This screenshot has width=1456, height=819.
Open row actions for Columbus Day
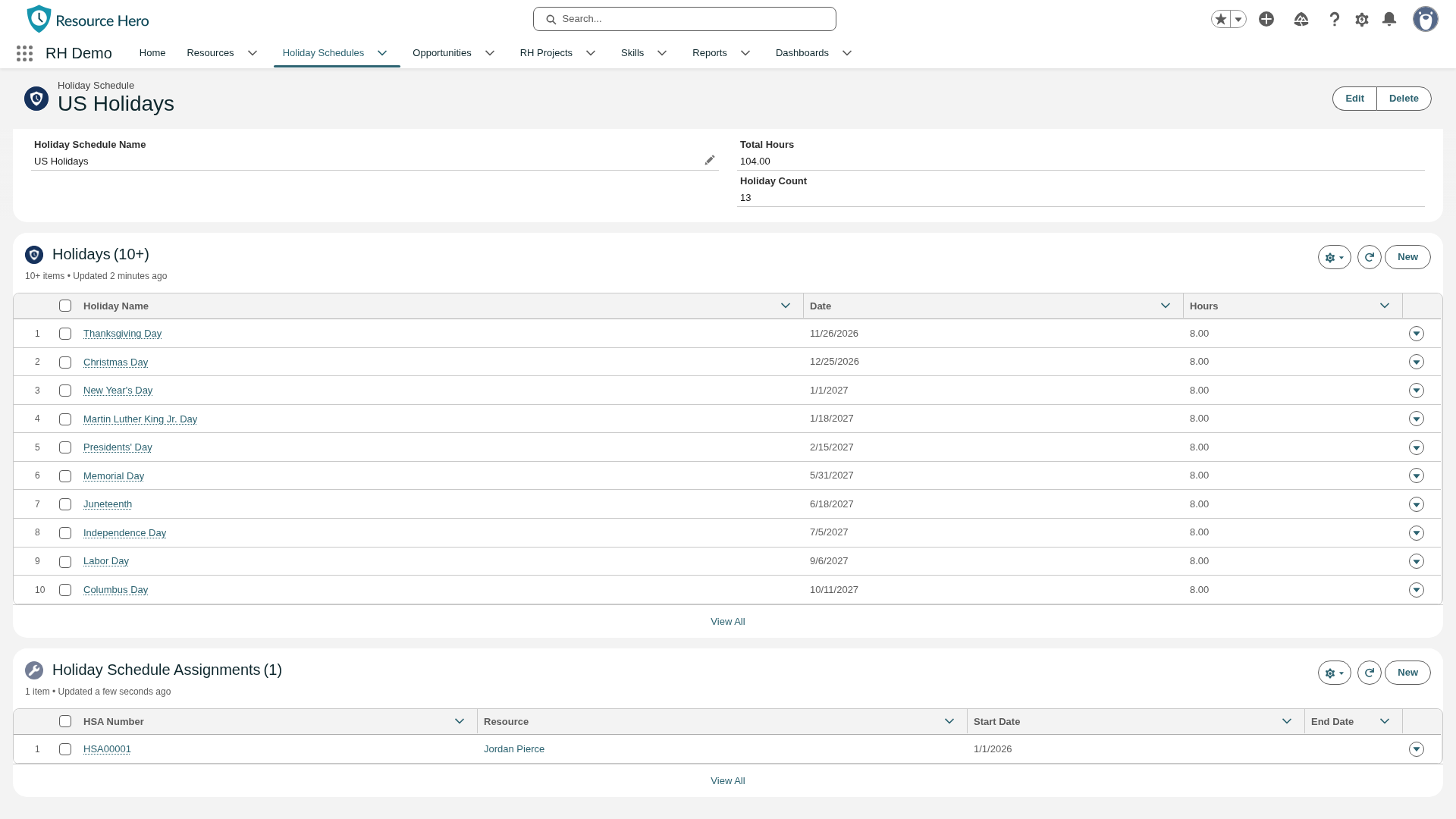1417,590
